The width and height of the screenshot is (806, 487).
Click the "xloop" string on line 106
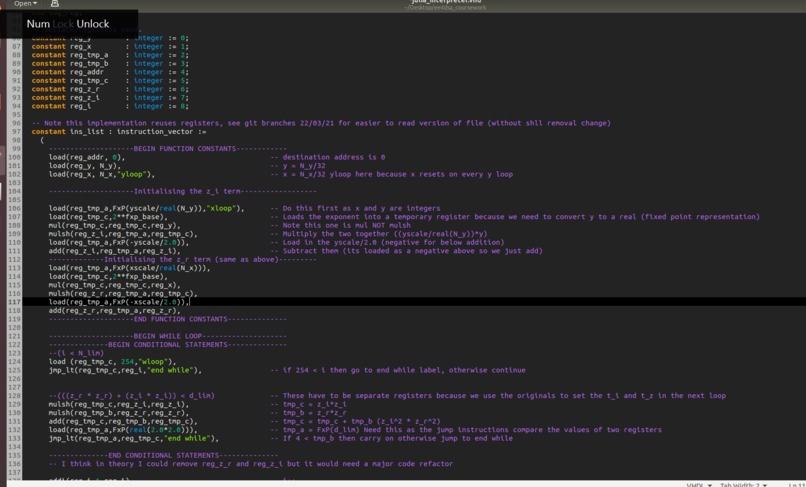tap(221, 208)
